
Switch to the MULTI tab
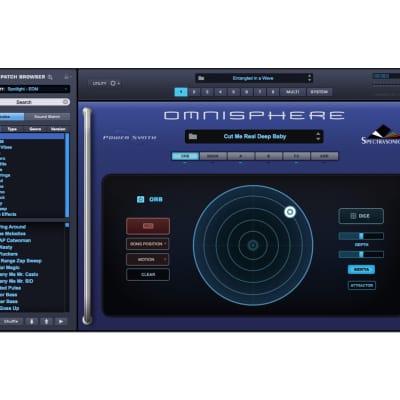point(292,92)
